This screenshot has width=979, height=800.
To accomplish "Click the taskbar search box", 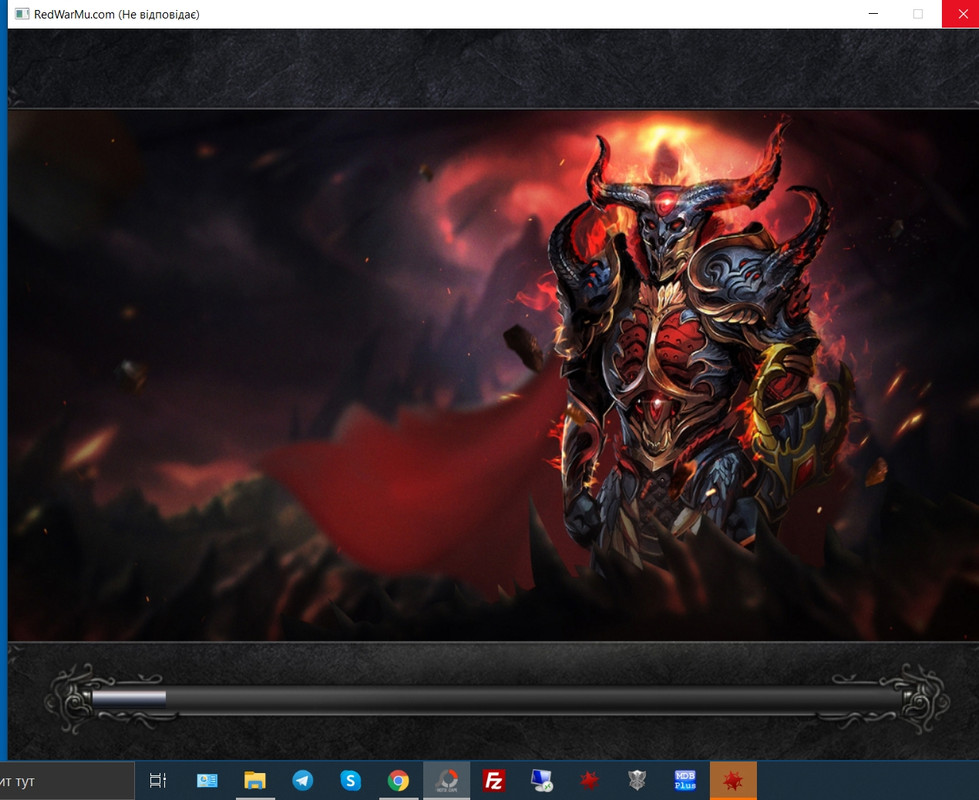I will point(67,781).
